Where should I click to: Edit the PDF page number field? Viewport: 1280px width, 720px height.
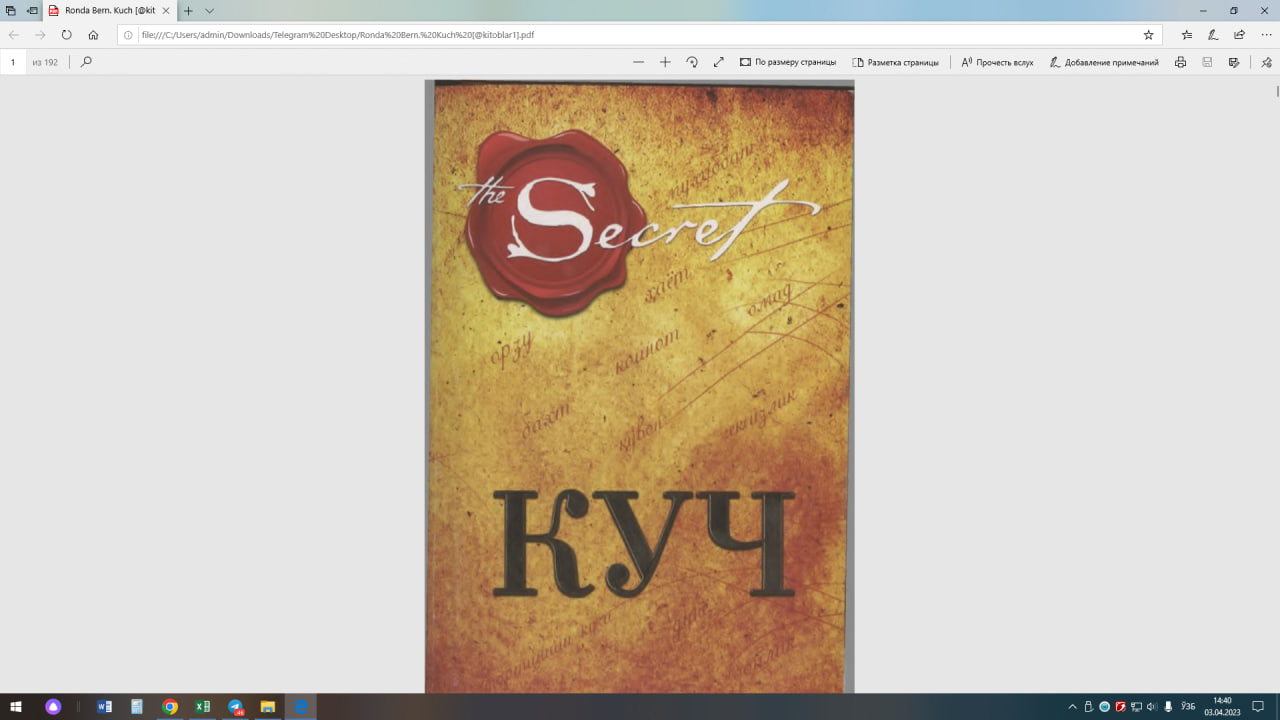[13, 62]
